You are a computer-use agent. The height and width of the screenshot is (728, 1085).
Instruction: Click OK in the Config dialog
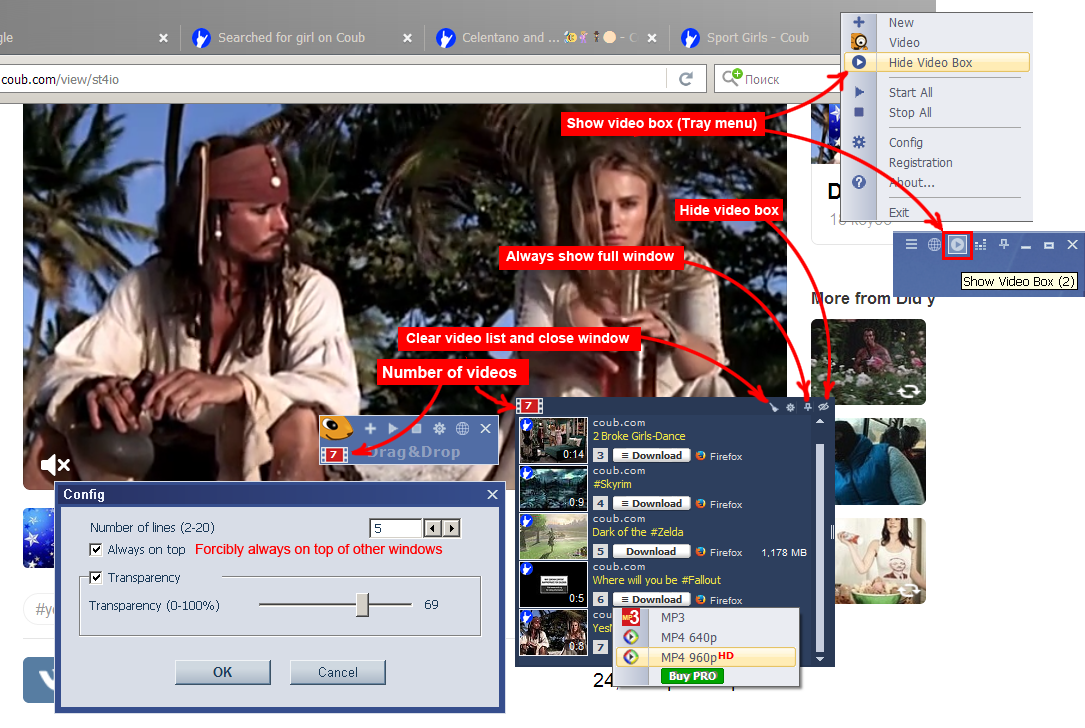(x=223, y=672)
